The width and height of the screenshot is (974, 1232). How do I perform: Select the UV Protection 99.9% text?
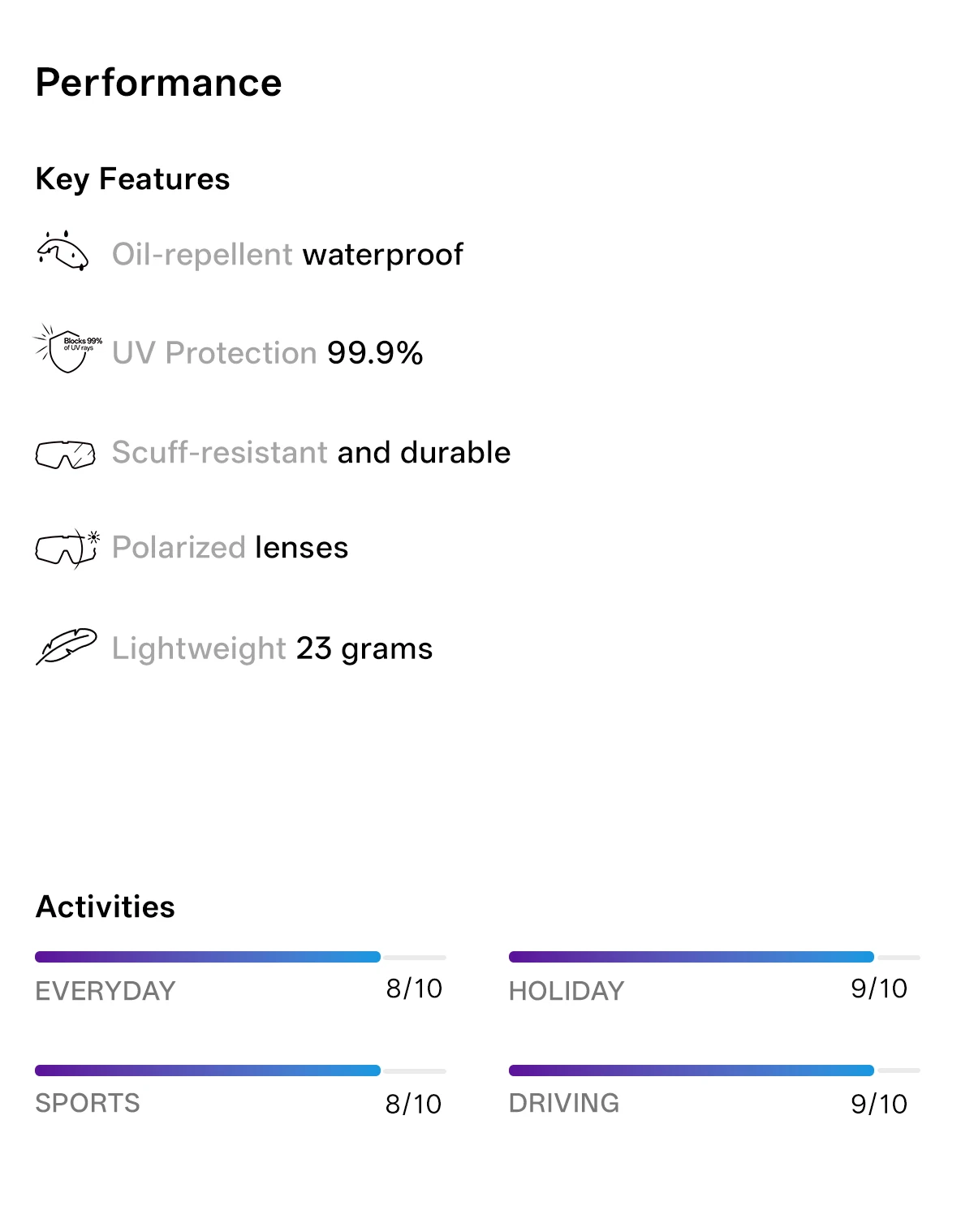tap(268, 353)
